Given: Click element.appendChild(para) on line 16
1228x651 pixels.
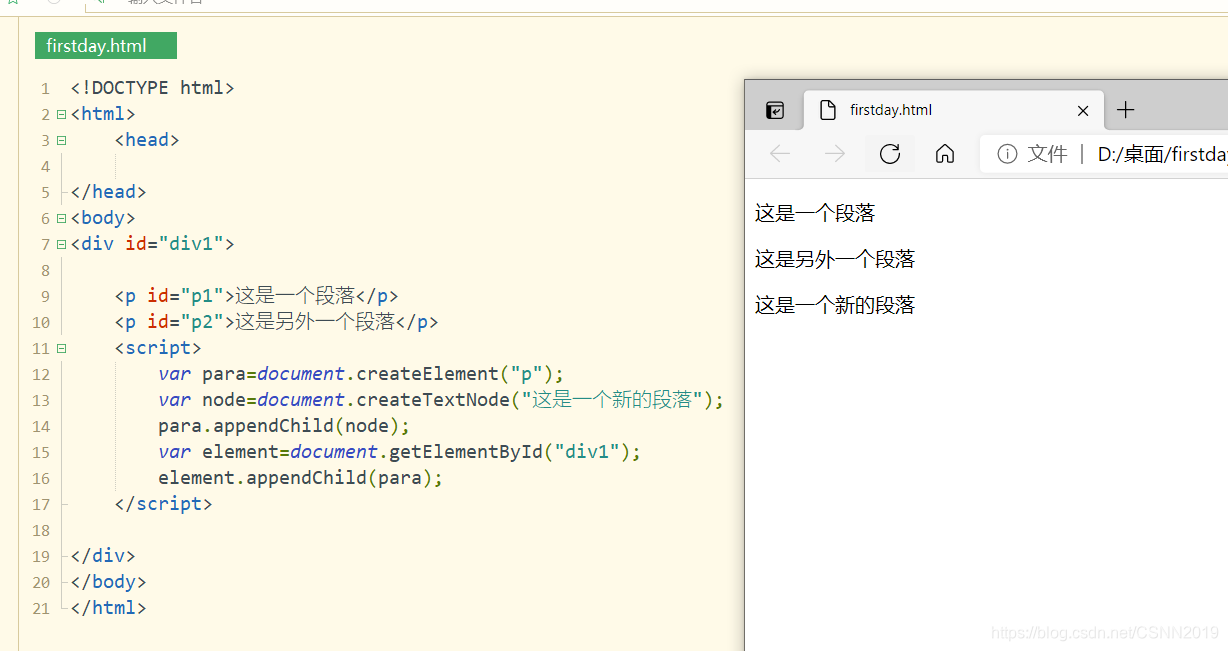Looking at the screenshot, I should [300, 478].
